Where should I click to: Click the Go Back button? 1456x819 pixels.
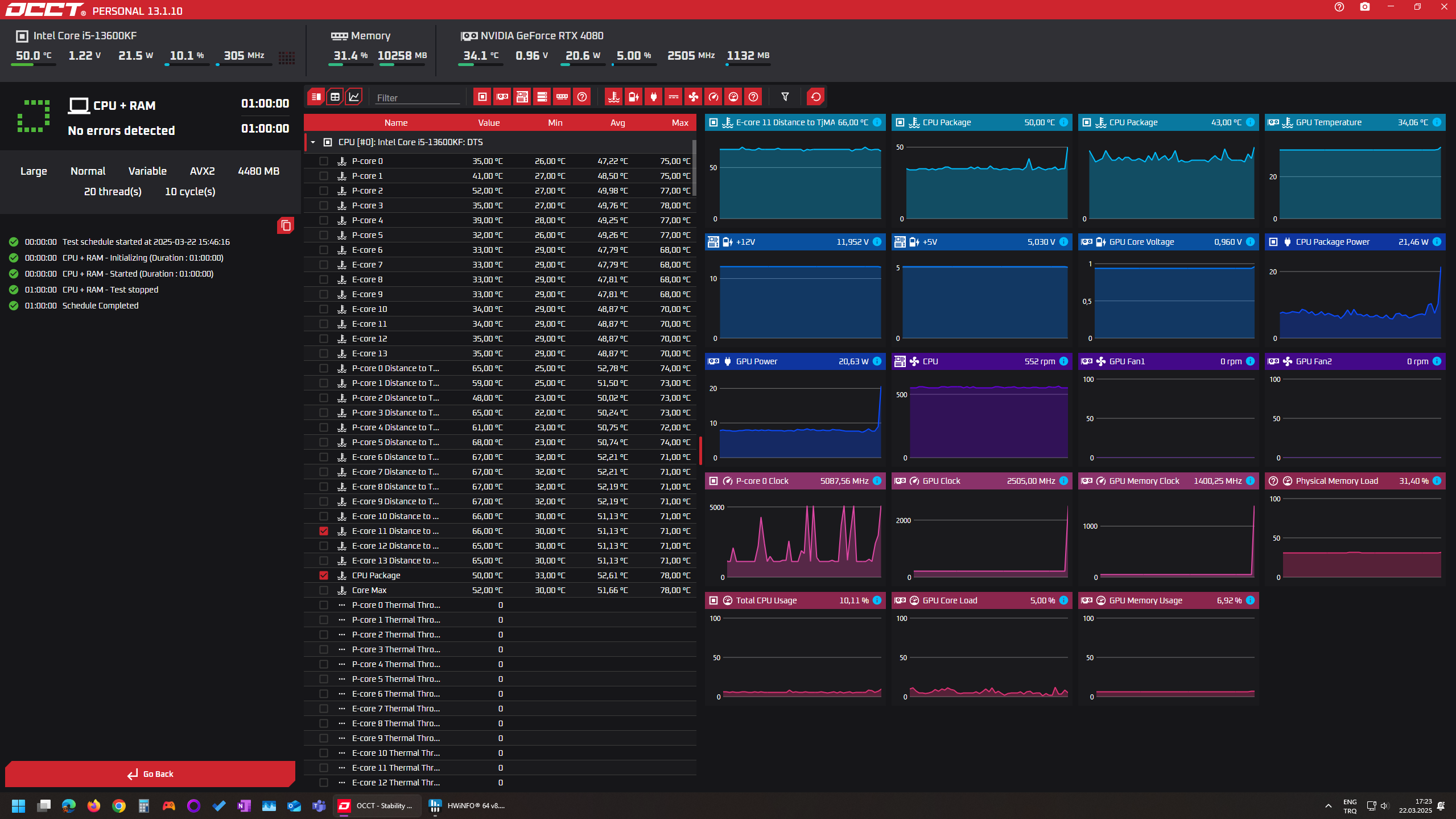click(150, 774)
